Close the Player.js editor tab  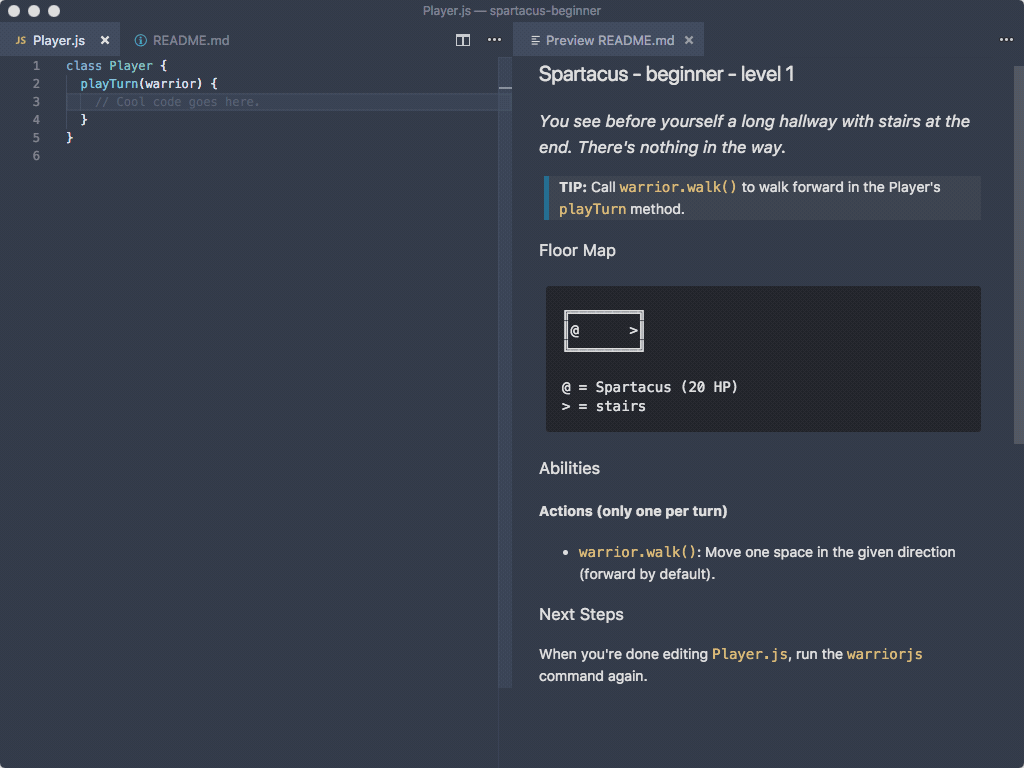tap(105, 41)
